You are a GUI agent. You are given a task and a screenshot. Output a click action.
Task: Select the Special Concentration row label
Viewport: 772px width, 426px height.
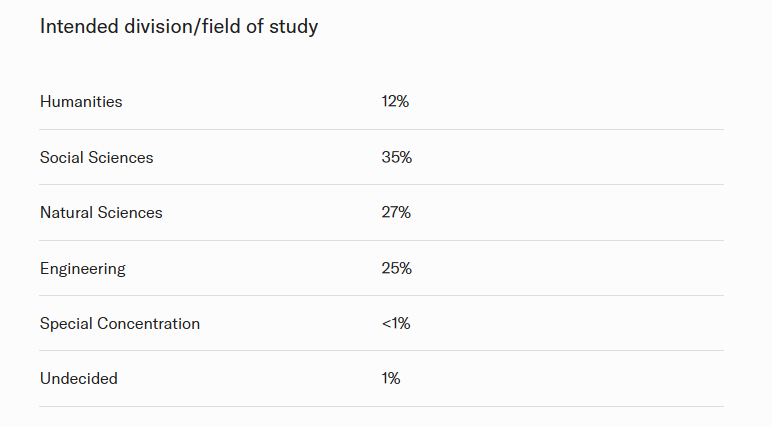120,324
